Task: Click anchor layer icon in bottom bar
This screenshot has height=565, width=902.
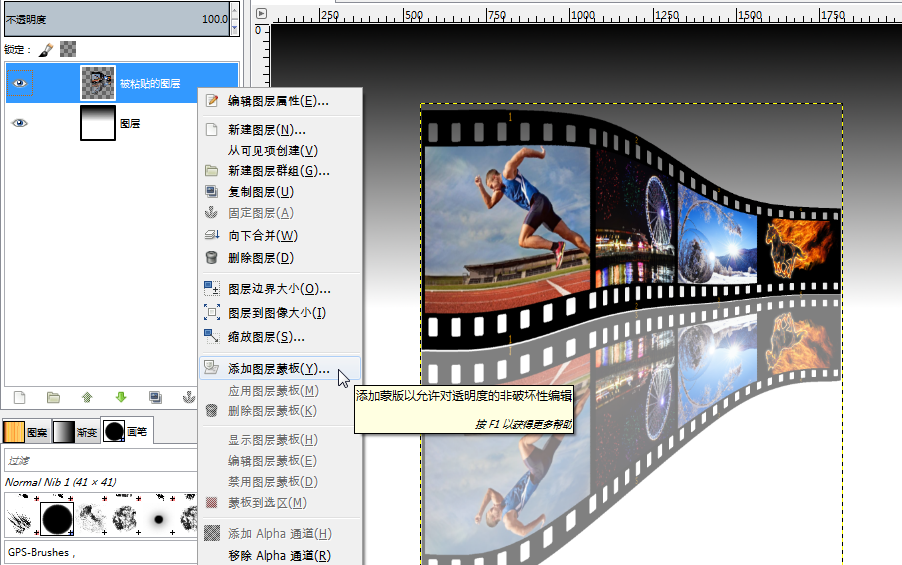Action: click(189, 398)
